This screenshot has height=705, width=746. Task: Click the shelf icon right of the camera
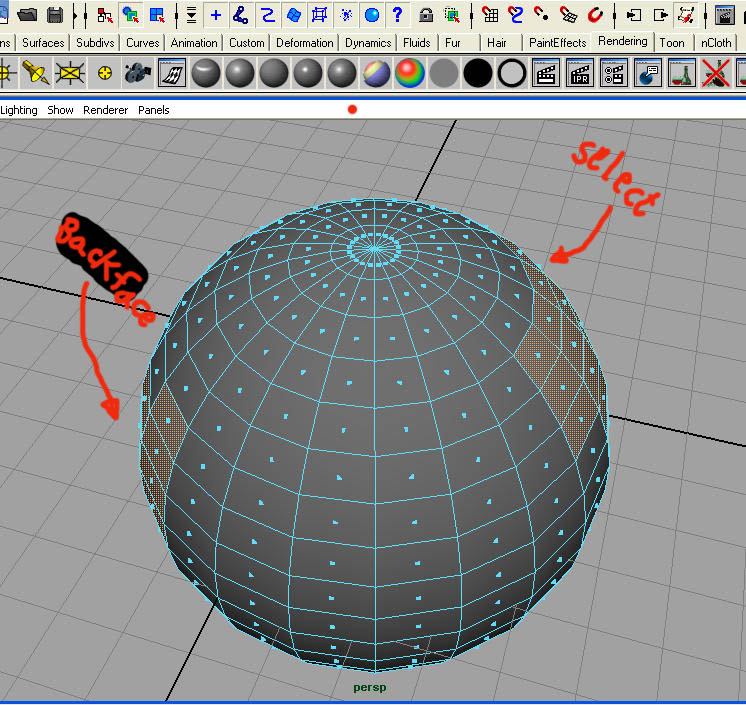click(171, 73)
